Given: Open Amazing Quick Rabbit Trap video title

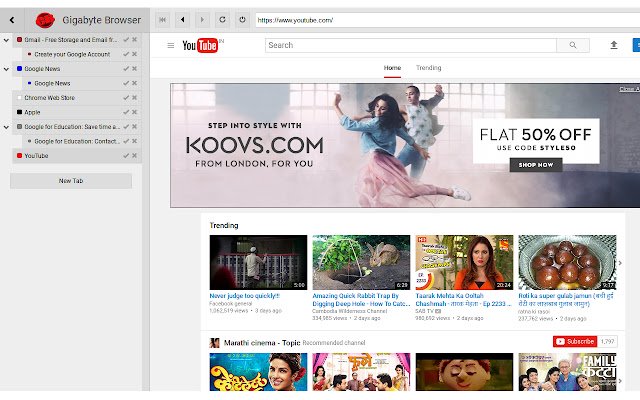Looking at the screenshot, I should point(361,300).
